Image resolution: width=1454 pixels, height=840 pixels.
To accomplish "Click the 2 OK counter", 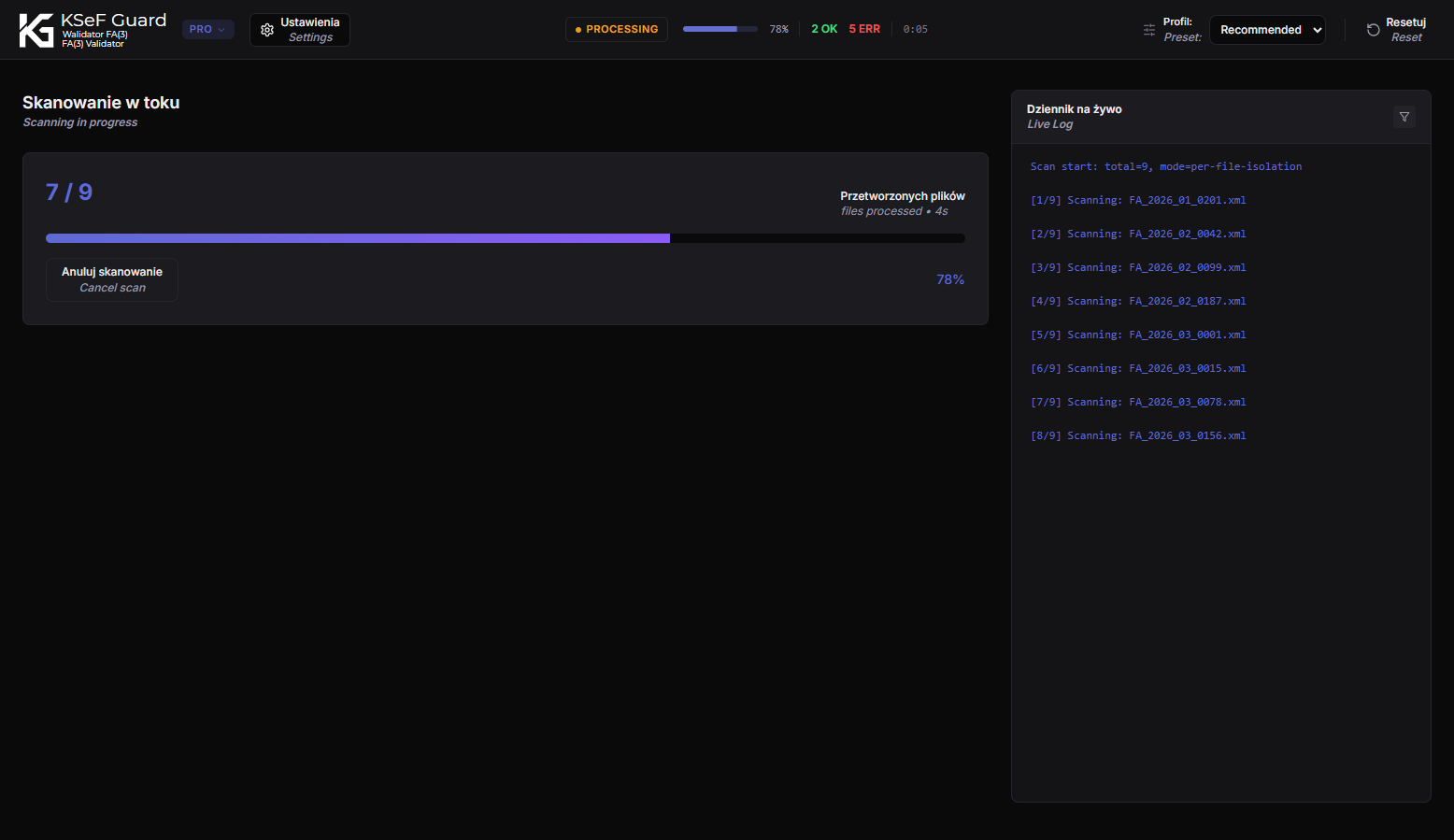I will [x=824, y=29].
